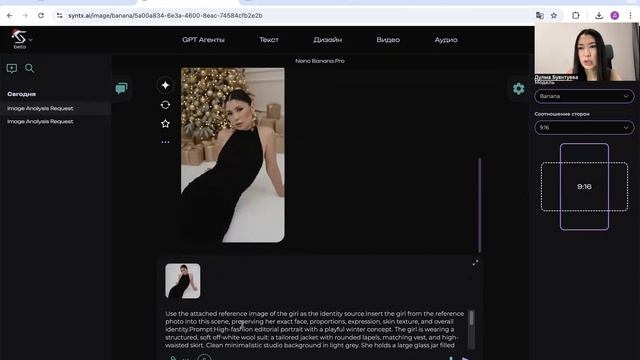Bookmark this page with the star icon
640x360 pixels.
(x=554, y=16)
